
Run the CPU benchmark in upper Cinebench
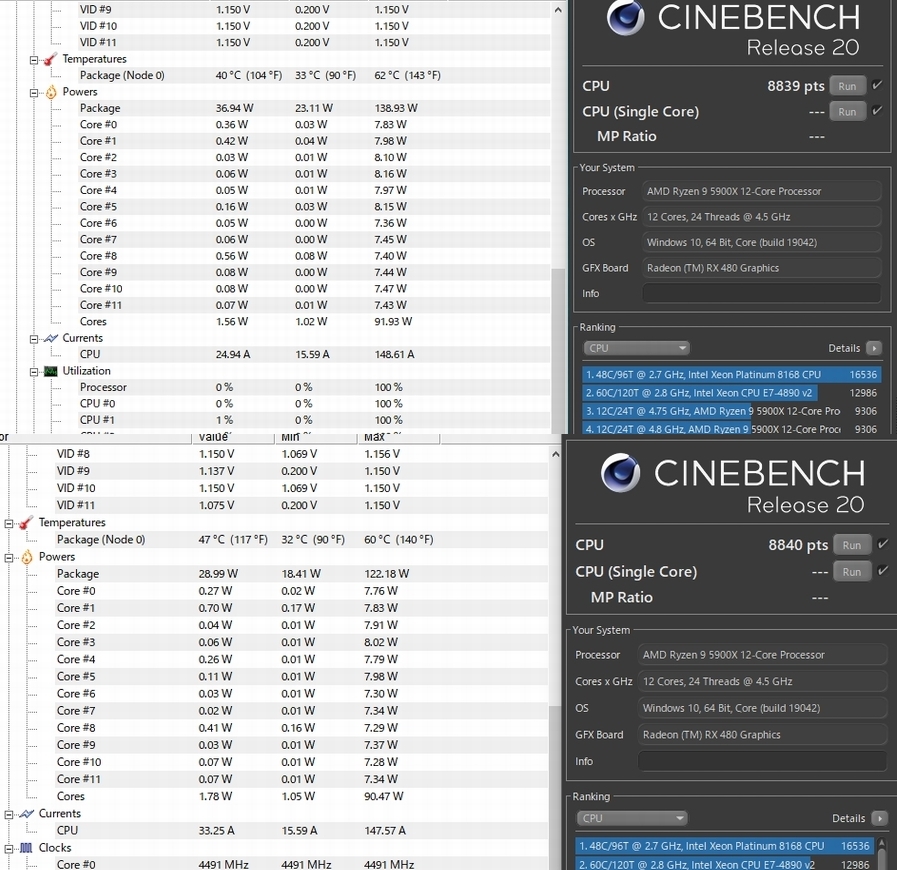coord(847,86)
